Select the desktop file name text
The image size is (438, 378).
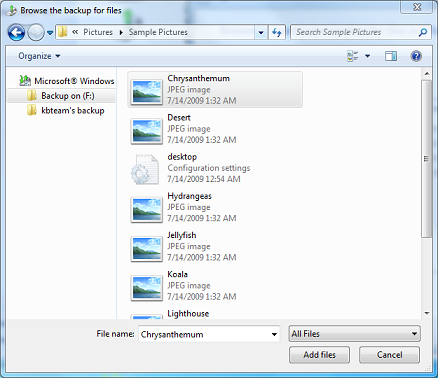coord(182,157)
